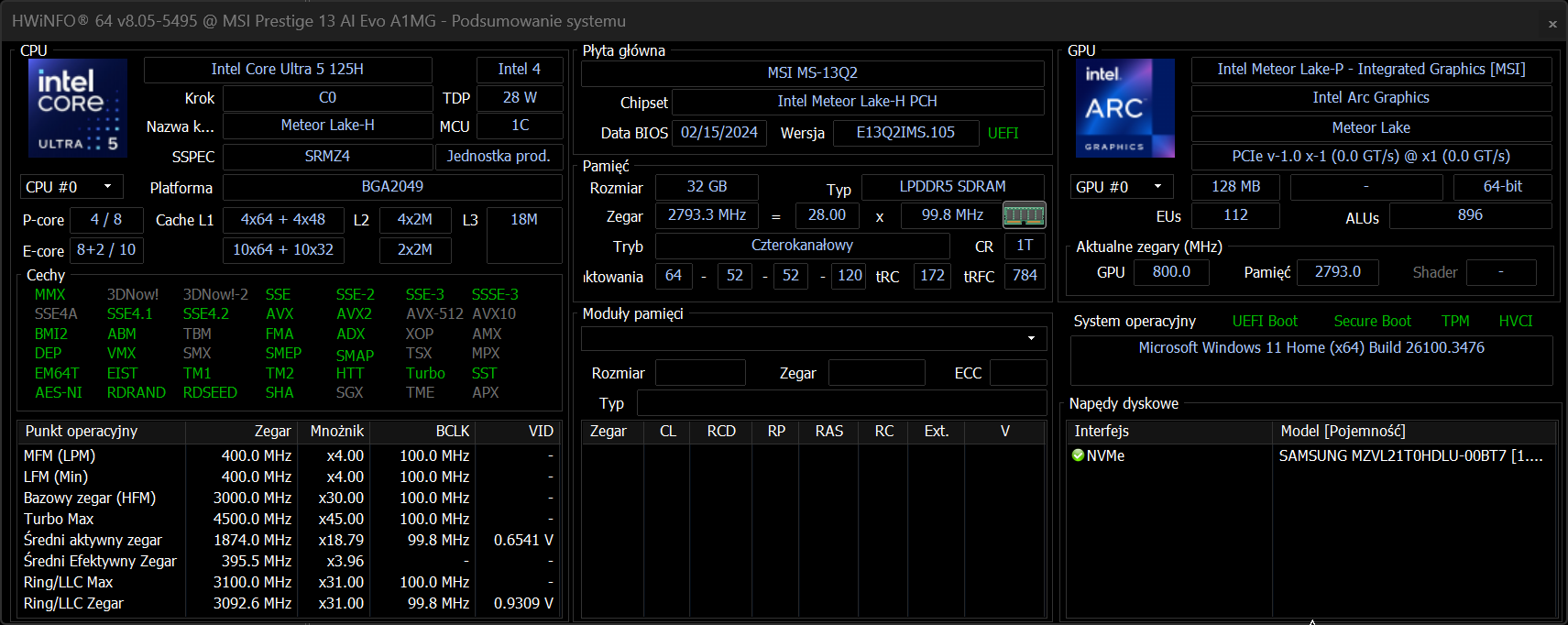Select the Turbo Max row
This screenshot has height=625, width=1568.
(59, 519)
